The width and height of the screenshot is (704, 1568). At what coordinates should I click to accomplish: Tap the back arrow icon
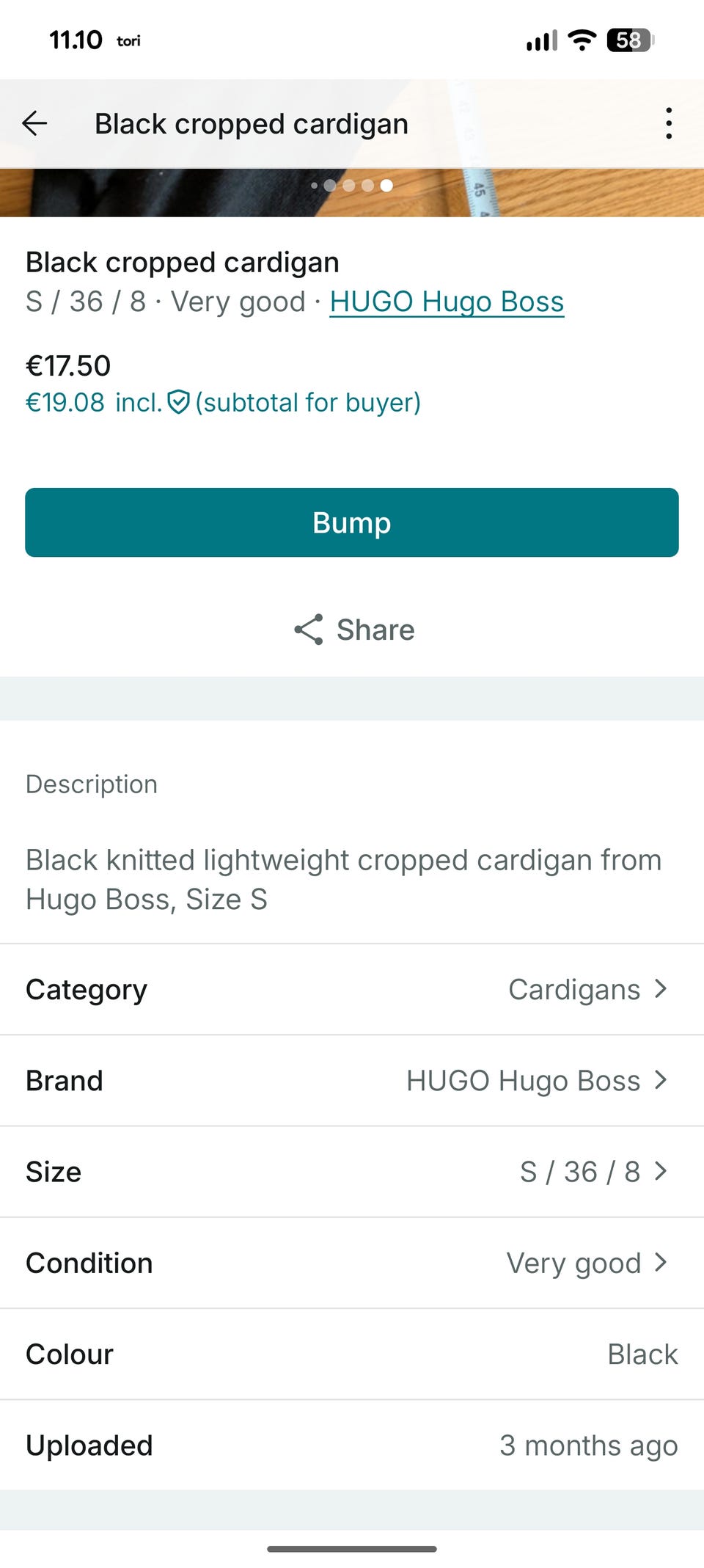point(34,123)
